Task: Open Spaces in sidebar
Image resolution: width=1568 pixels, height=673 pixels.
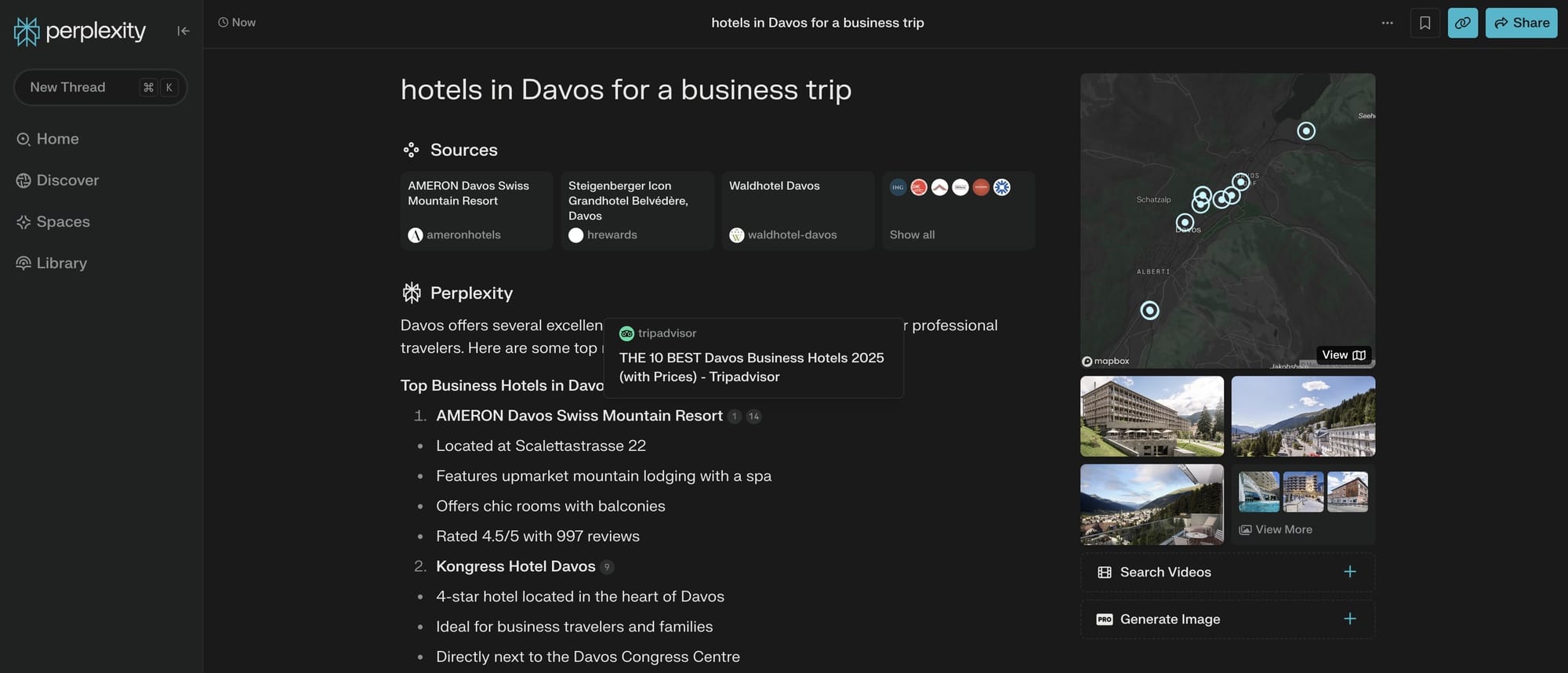Action: point(53,222)
